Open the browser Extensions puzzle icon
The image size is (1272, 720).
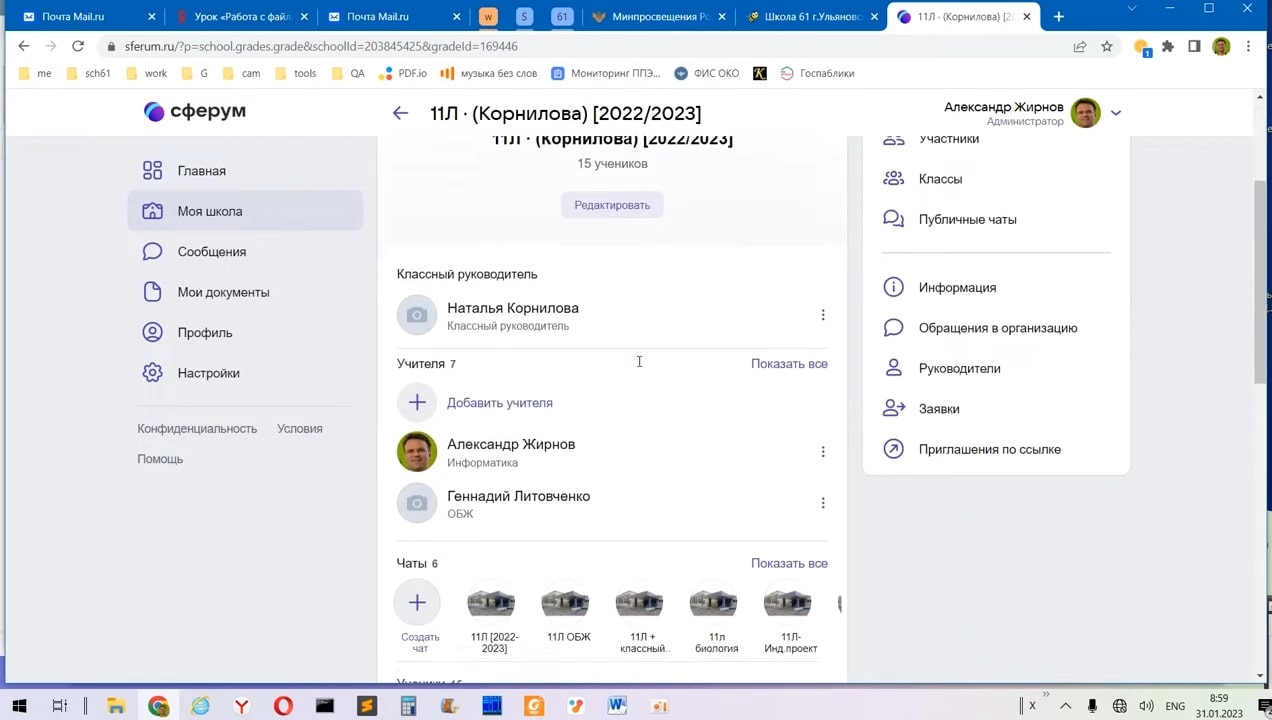pyautogui.click(x=1167, y=46)
